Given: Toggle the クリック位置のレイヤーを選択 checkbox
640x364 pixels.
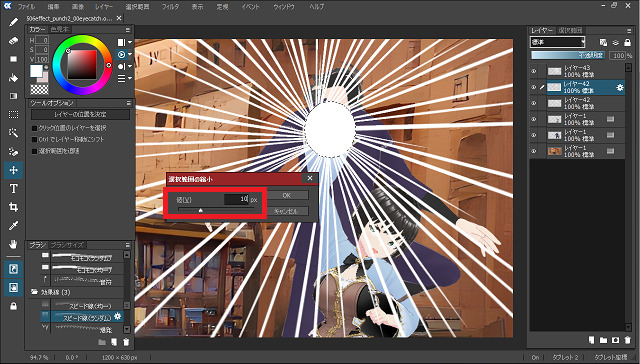Looking at the screenshot, I should [x=35, y=128].
